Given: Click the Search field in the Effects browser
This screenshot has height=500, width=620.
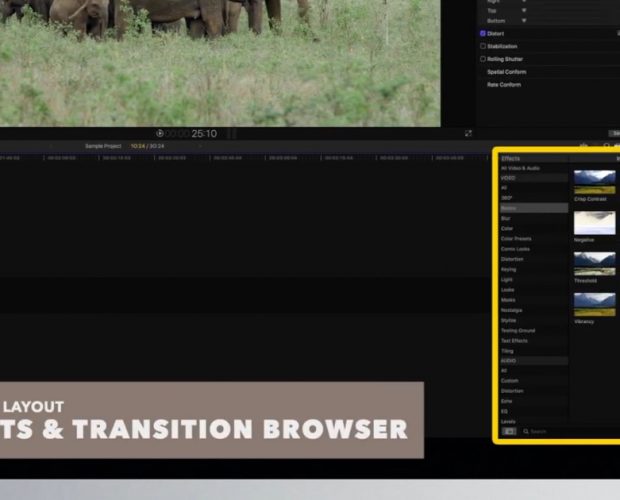Looking at the screenshot, I should pos(569,431).
